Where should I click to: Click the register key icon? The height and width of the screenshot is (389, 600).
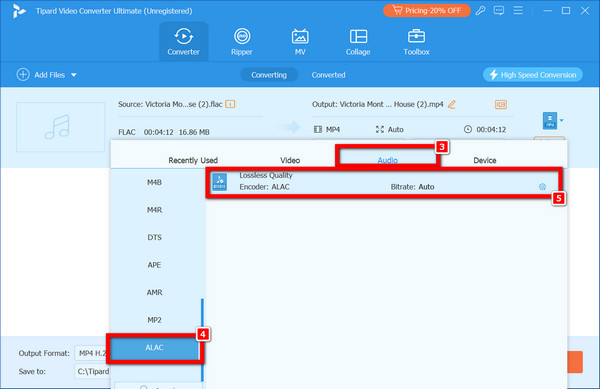coord(481,11)
